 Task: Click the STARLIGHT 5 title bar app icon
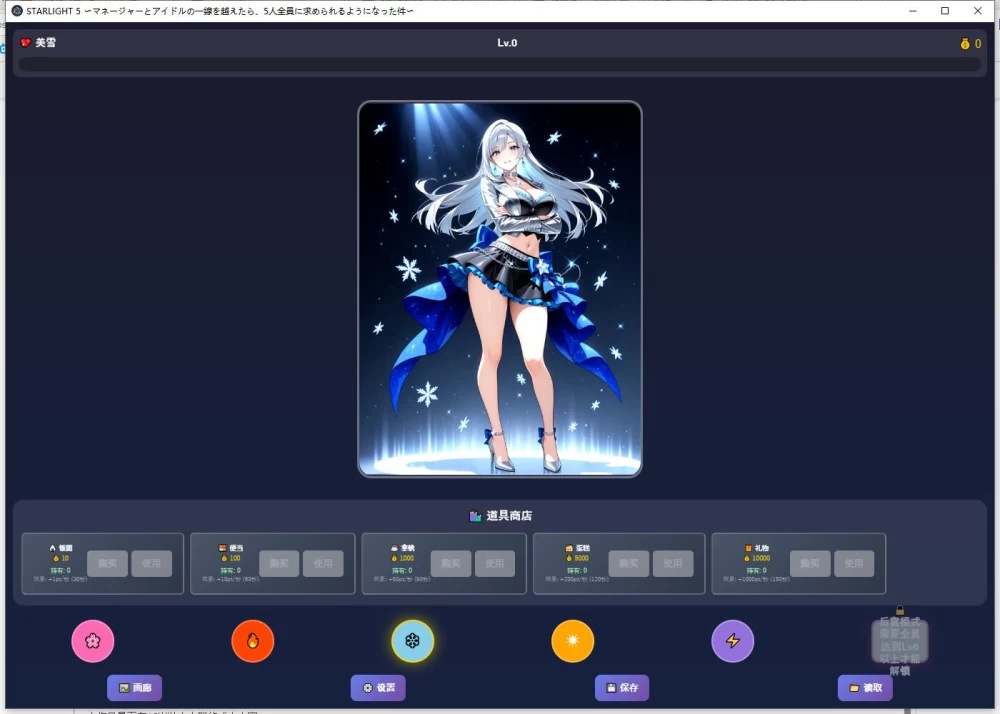17,11
